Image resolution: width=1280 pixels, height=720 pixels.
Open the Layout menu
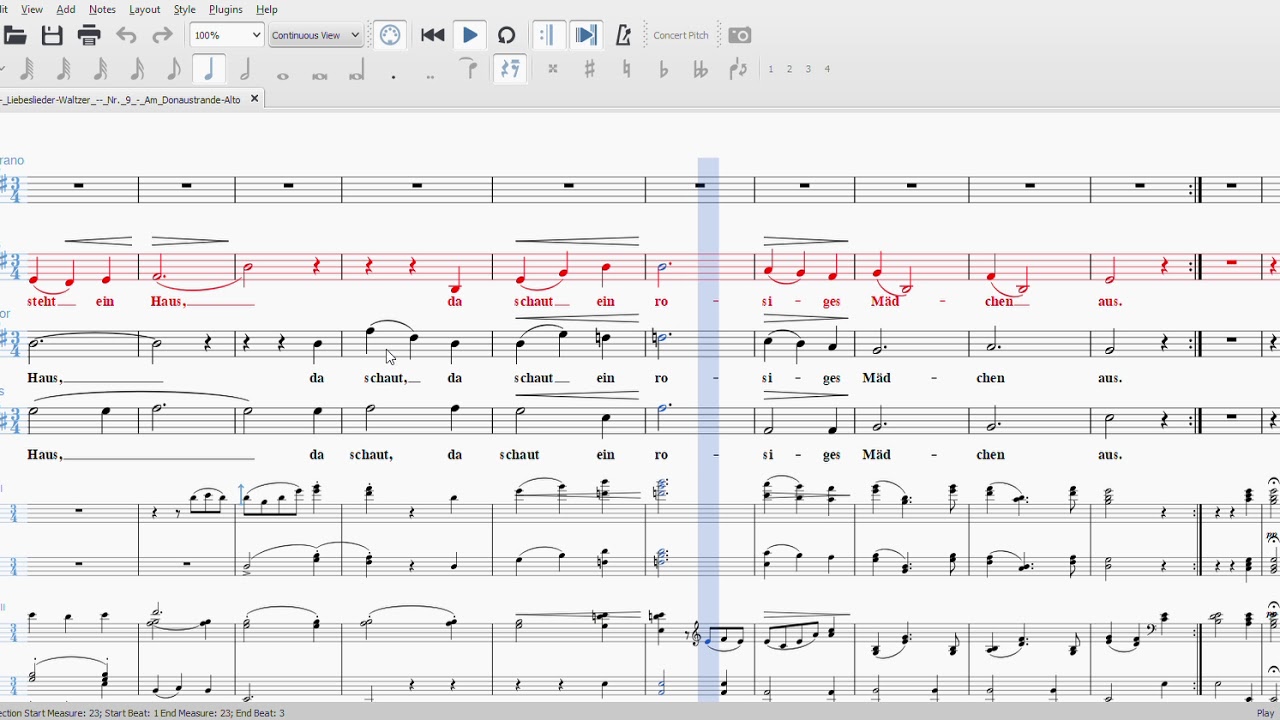[145, 9]
